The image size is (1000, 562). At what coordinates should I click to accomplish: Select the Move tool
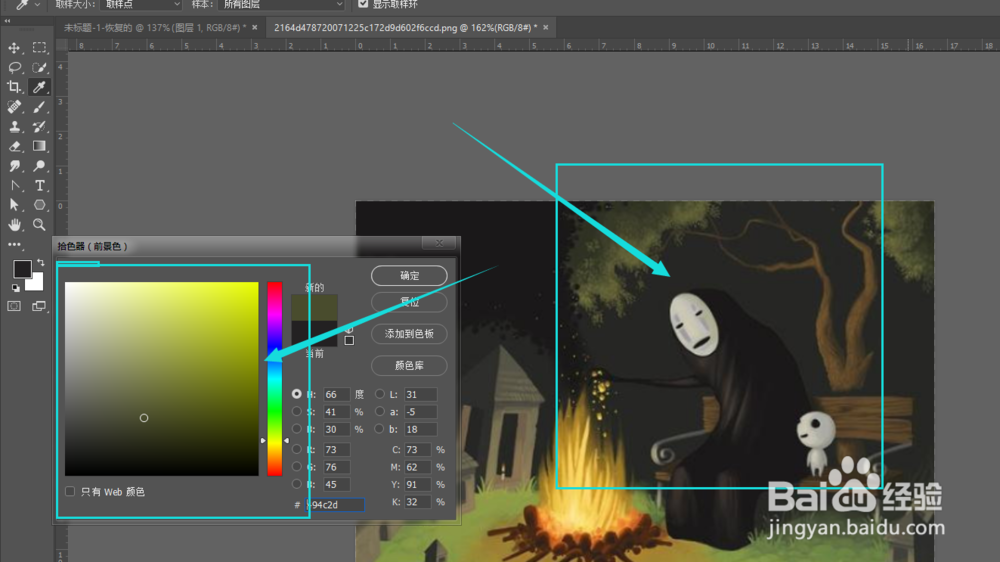click(x=14, y=48)
